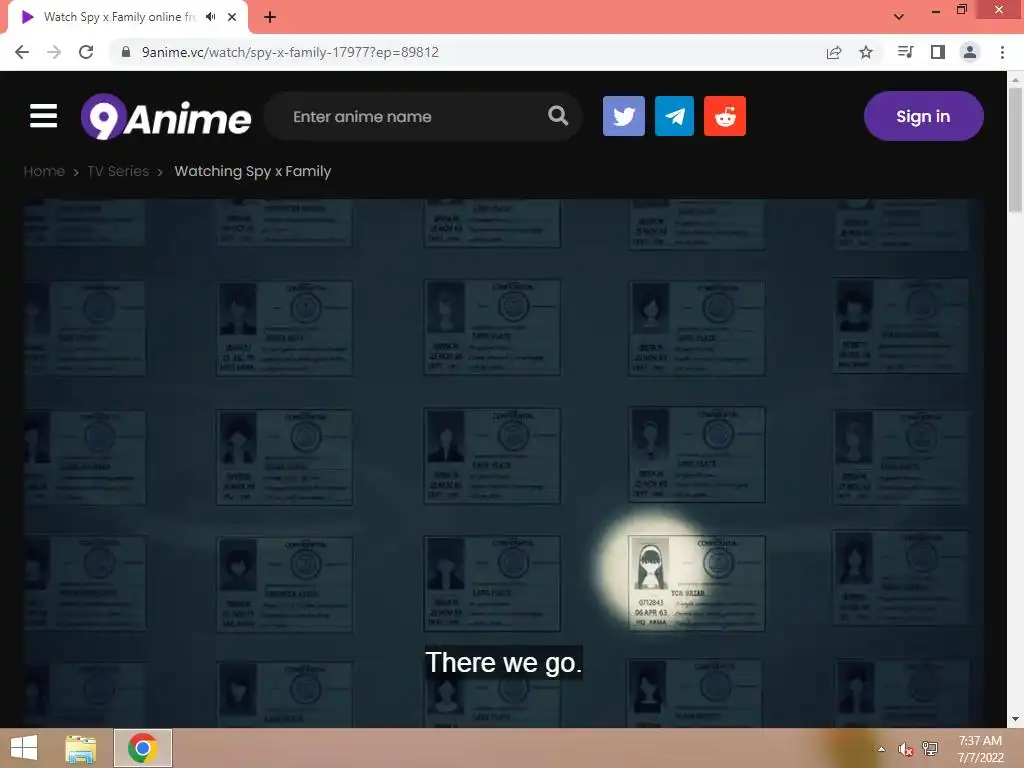Go forward in browser history
The height and width of the screenshot is (768, 1024).
pyautogui.click(x=54, y=52)
